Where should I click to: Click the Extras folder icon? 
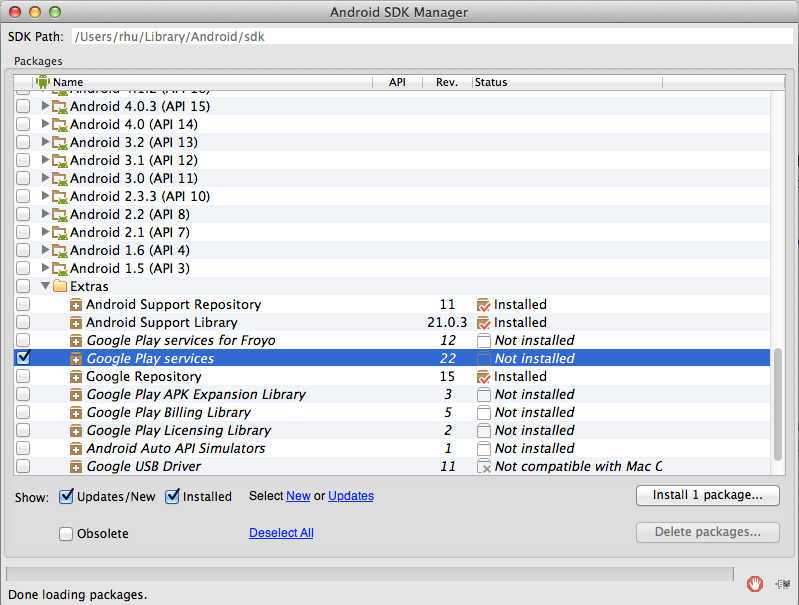60,286
